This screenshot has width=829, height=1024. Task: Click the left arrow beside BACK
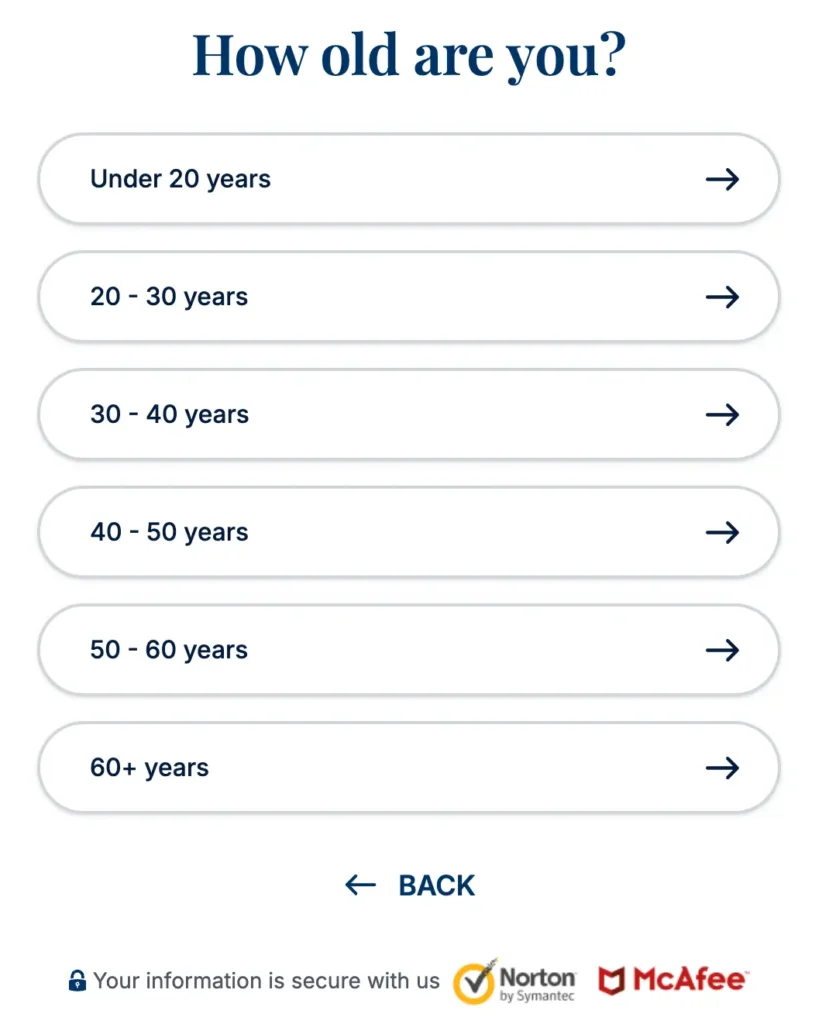pos(360,885)
